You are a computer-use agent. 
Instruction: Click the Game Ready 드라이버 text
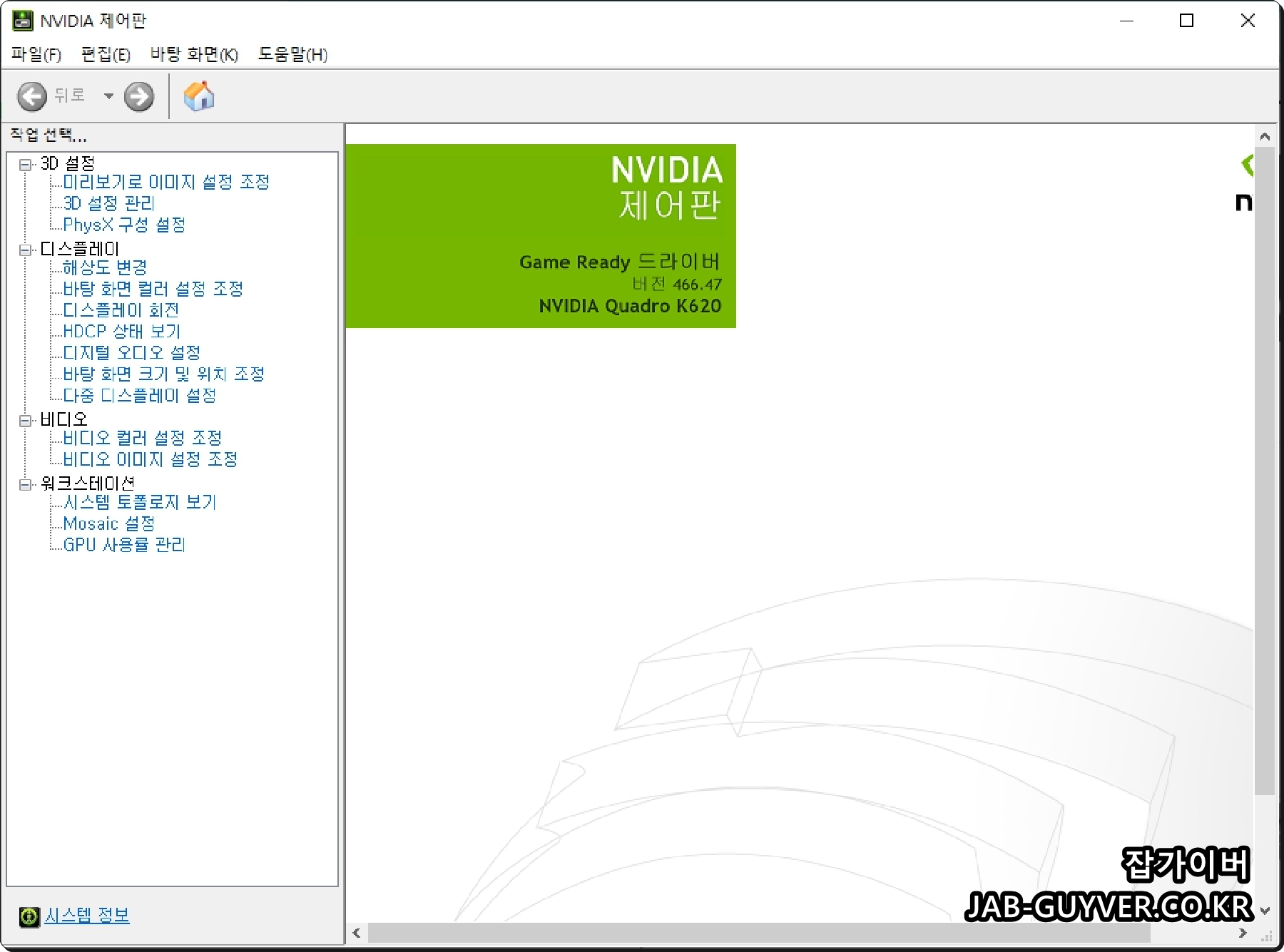point(620,262)
